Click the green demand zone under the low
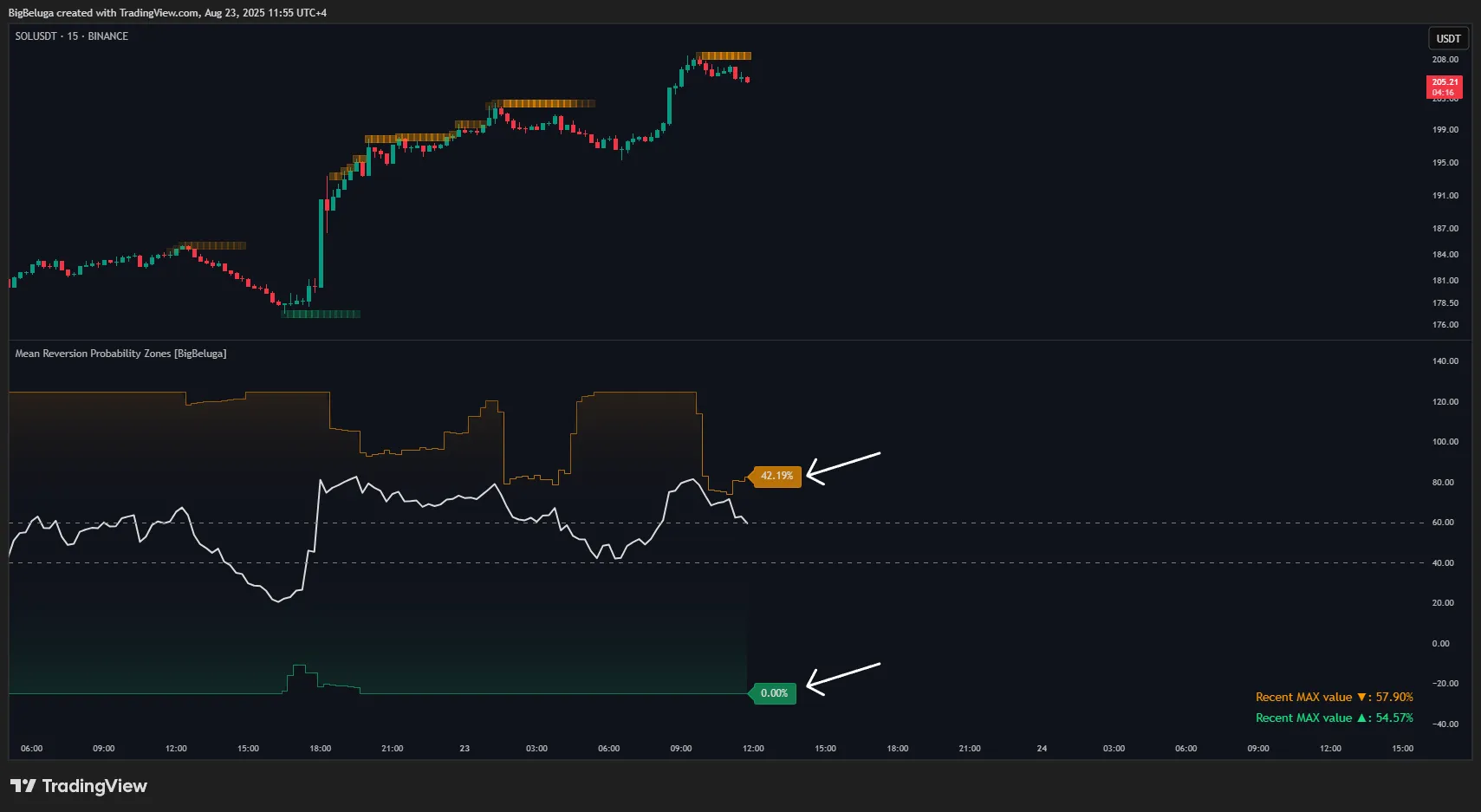The height and width of the screenshot is (812, 1481). coord(321,314)
